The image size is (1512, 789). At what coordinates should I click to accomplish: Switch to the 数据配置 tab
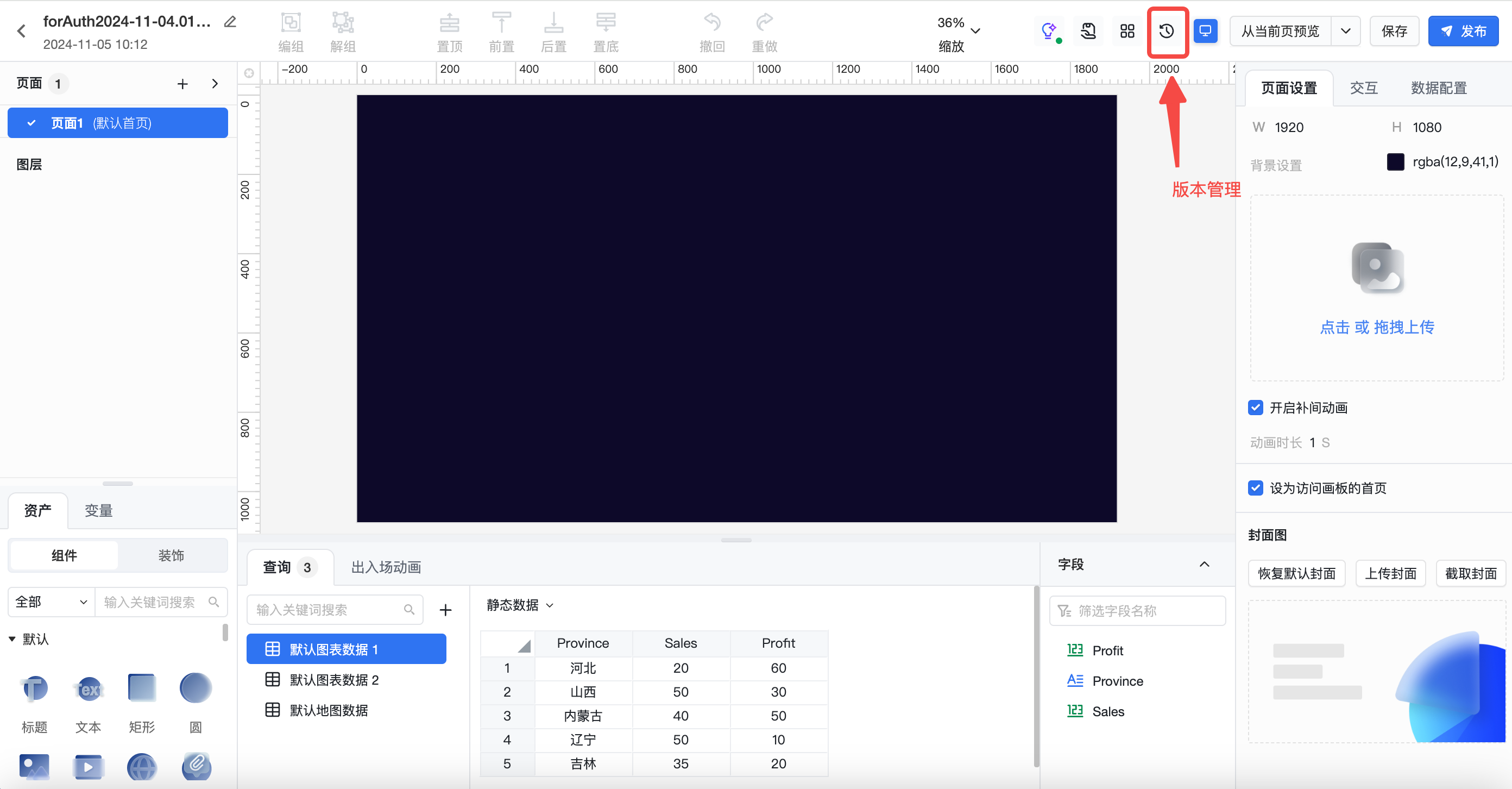(x=1439, y=88)
